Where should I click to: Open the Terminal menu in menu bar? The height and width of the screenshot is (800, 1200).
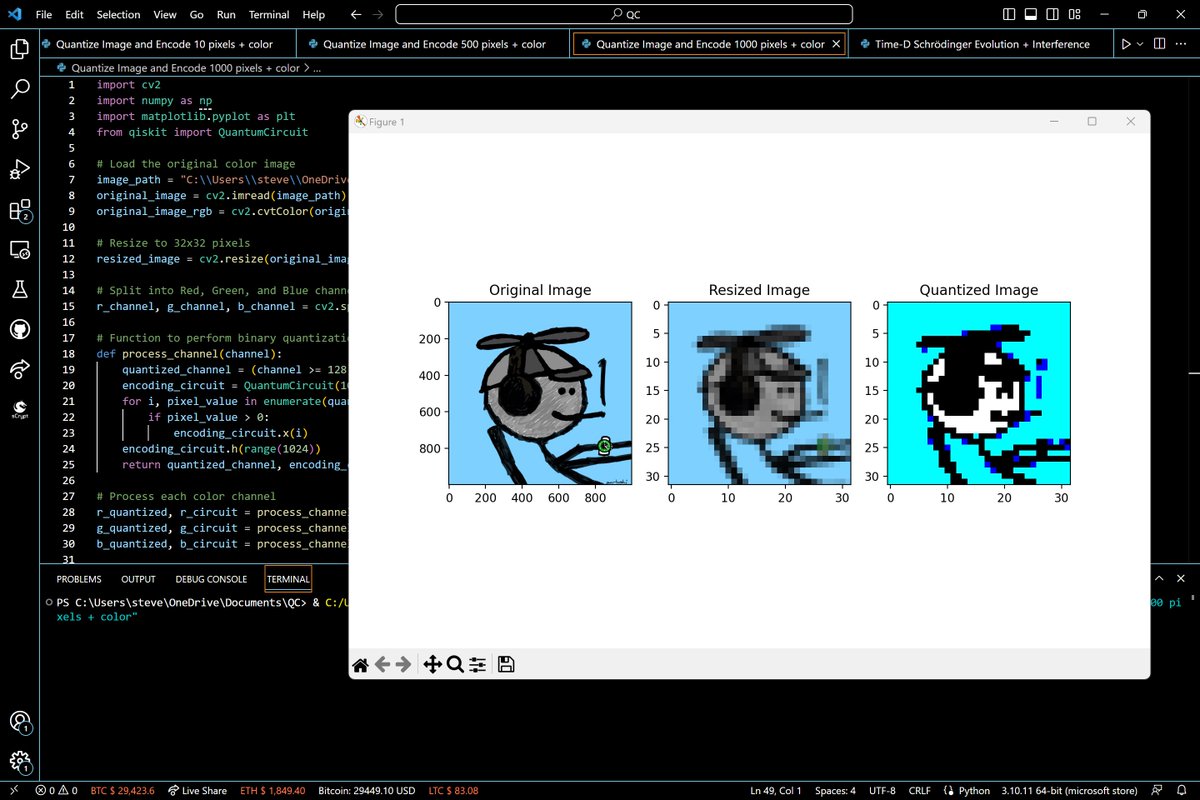coord(269,15)
